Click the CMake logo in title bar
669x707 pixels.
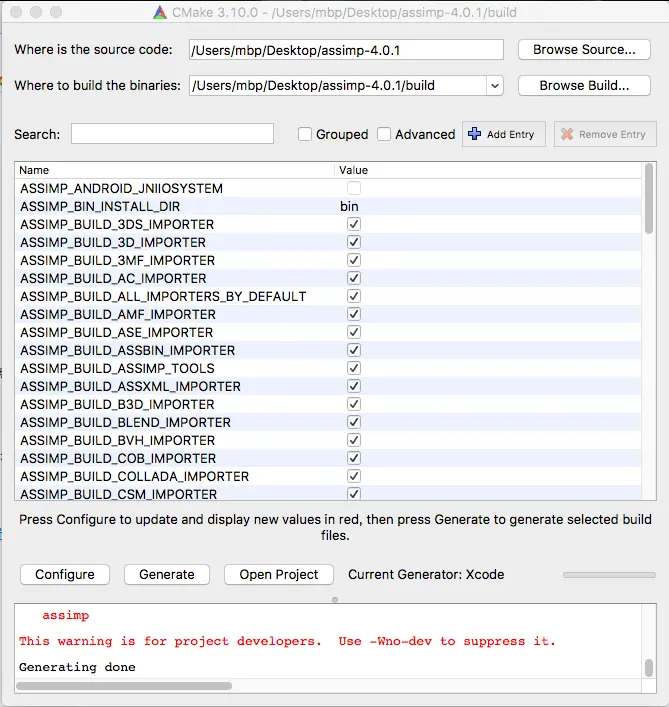(x=160, y=13)
